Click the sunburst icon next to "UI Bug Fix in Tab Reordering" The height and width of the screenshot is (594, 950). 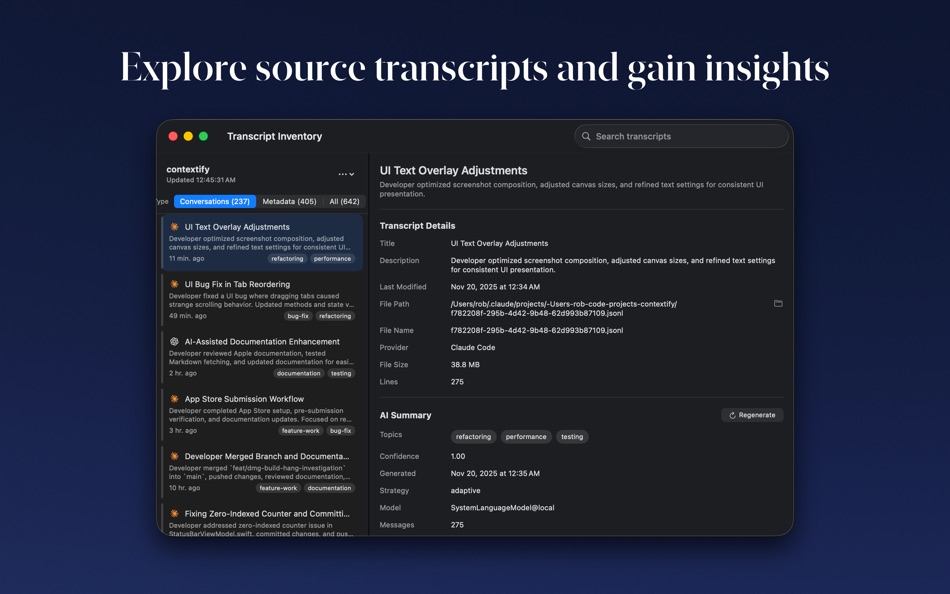click(173, 283)
